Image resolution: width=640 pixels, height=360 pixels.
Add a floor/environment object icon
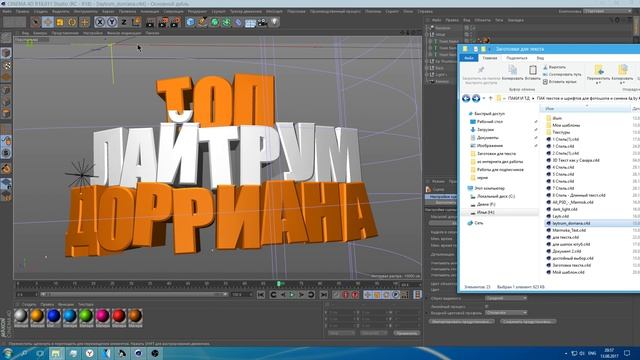tap(250, 22)
